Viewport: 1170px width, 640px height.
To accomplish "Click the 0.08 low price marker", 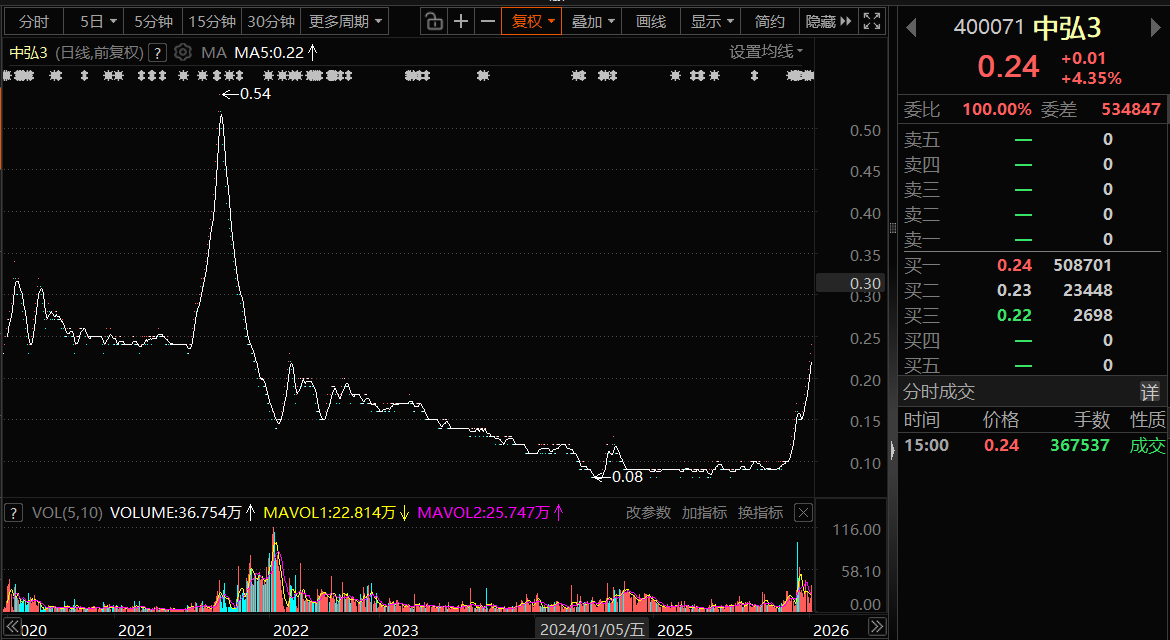I will [619, 477].
